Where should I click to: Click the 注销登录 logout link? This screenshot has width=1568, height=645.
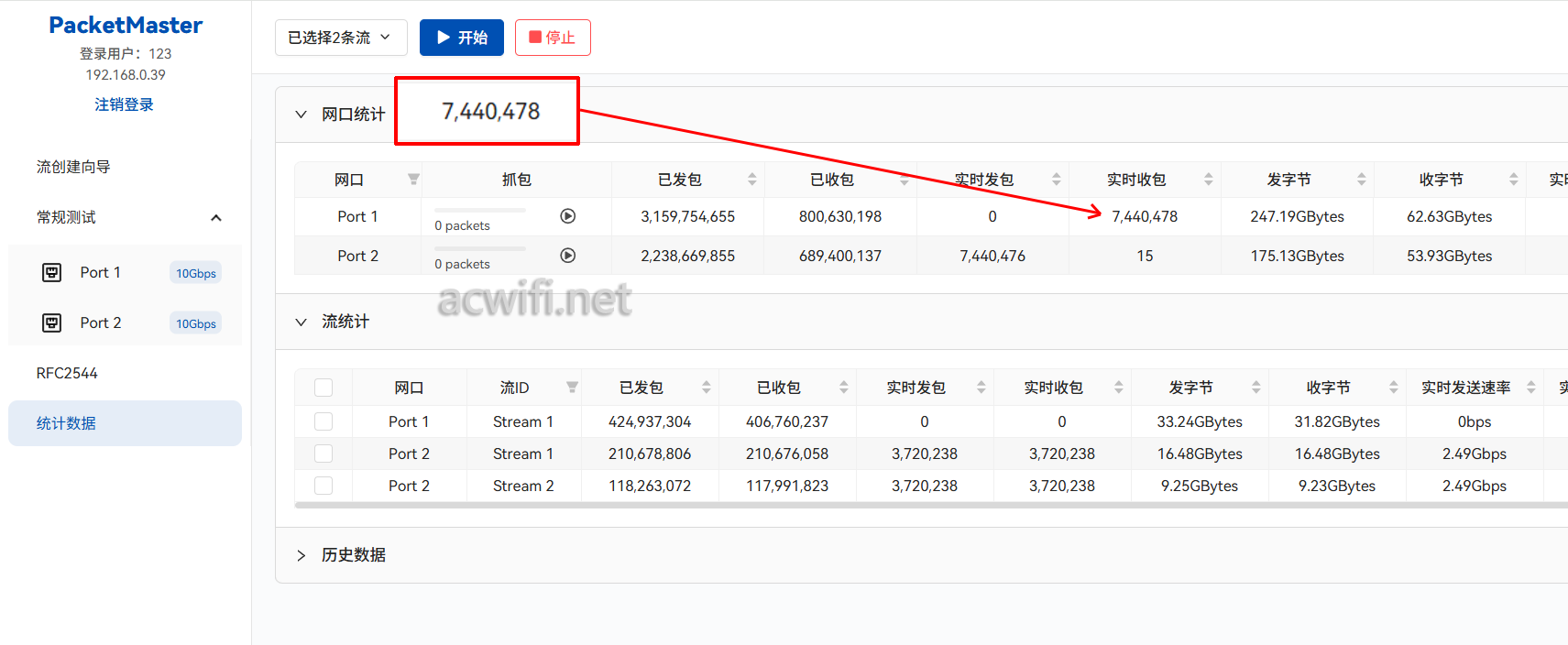[x=124, y=104]
